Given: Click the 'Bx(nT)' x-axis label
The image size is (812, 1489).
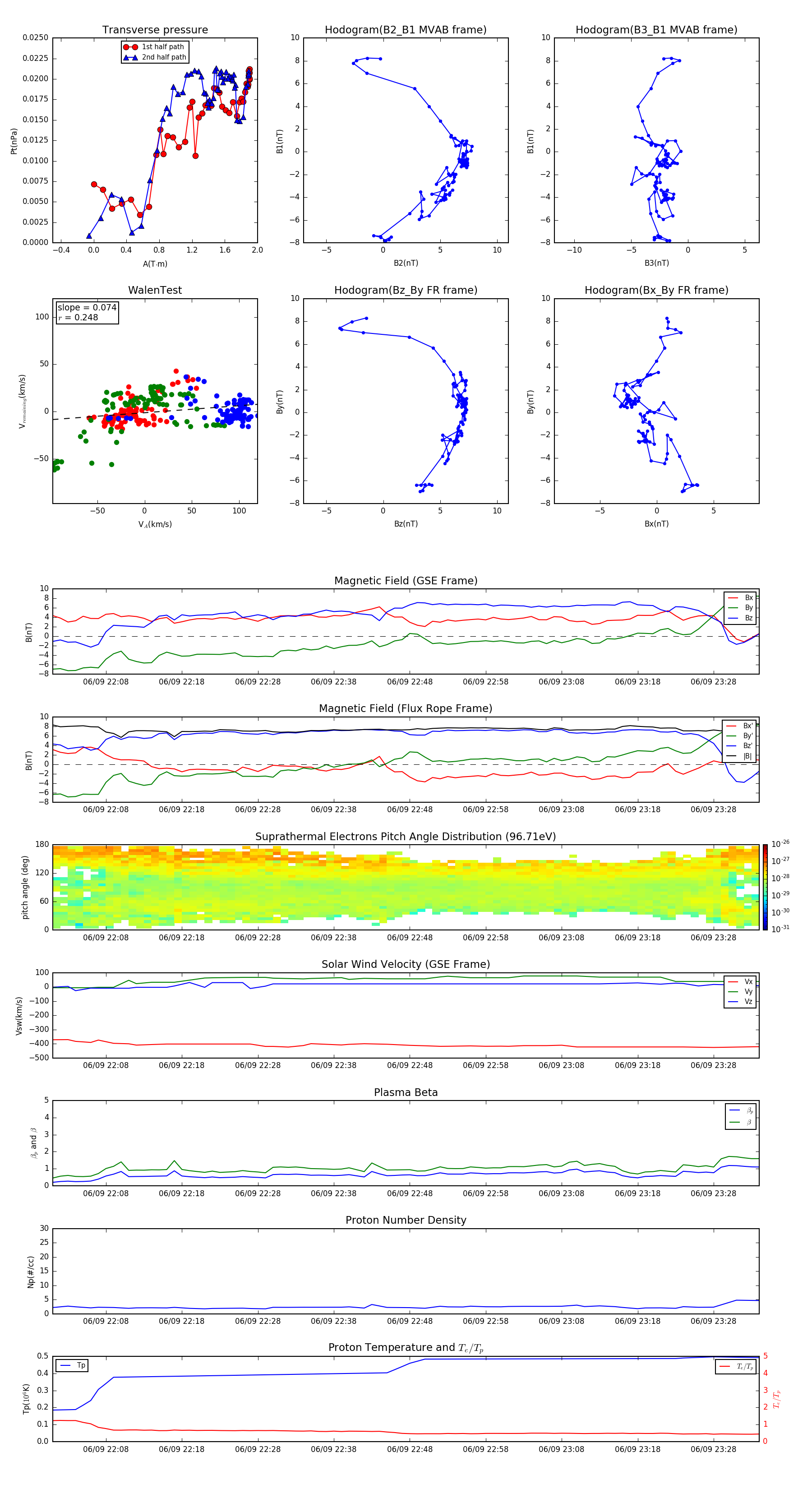Looking at the screenshot, I should click(656, 524).
